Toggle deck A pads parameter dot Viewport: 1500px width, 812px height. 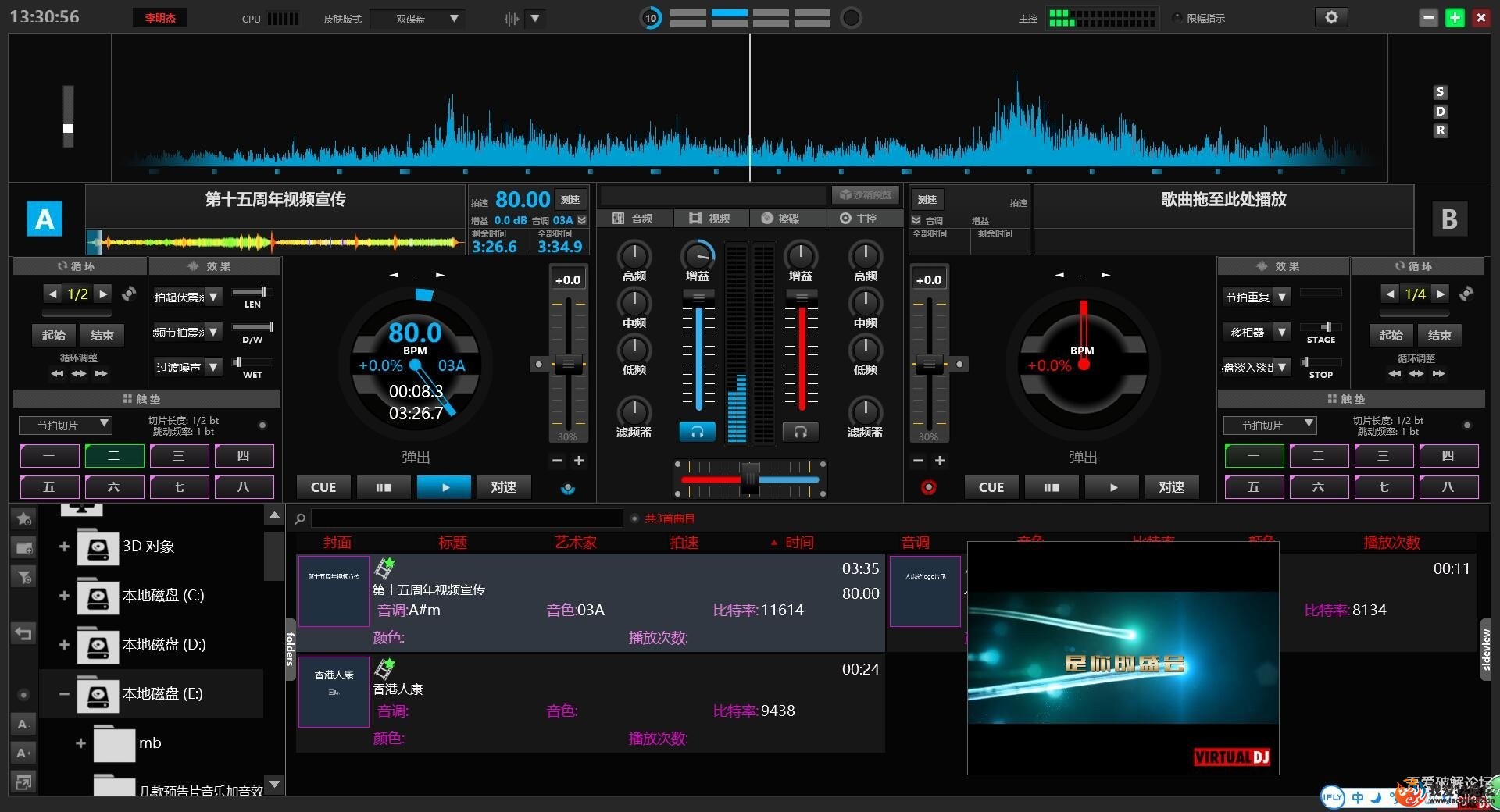pyautogui.click(x=262, y=426)
